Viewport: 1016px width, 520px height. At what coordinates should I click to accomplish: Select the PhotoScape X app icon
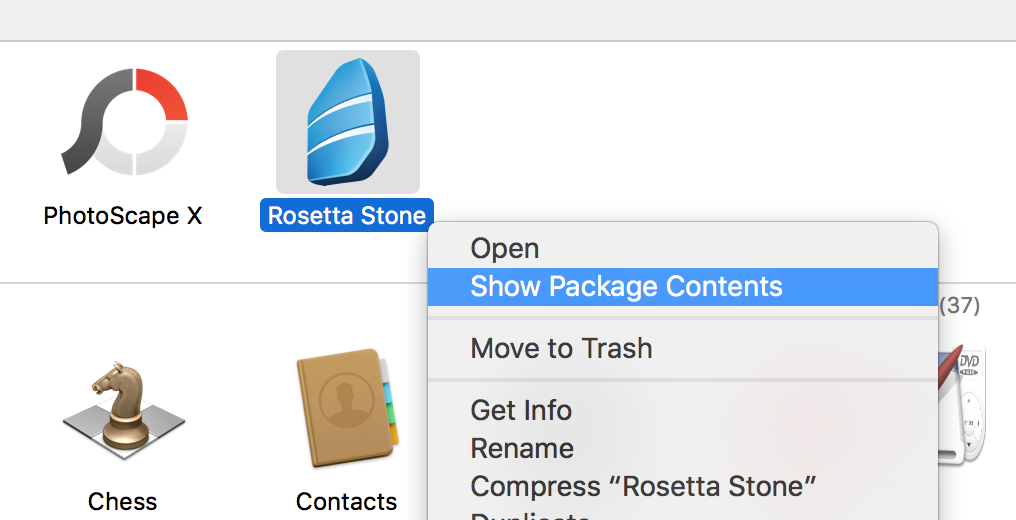click(x=123, y=122)
